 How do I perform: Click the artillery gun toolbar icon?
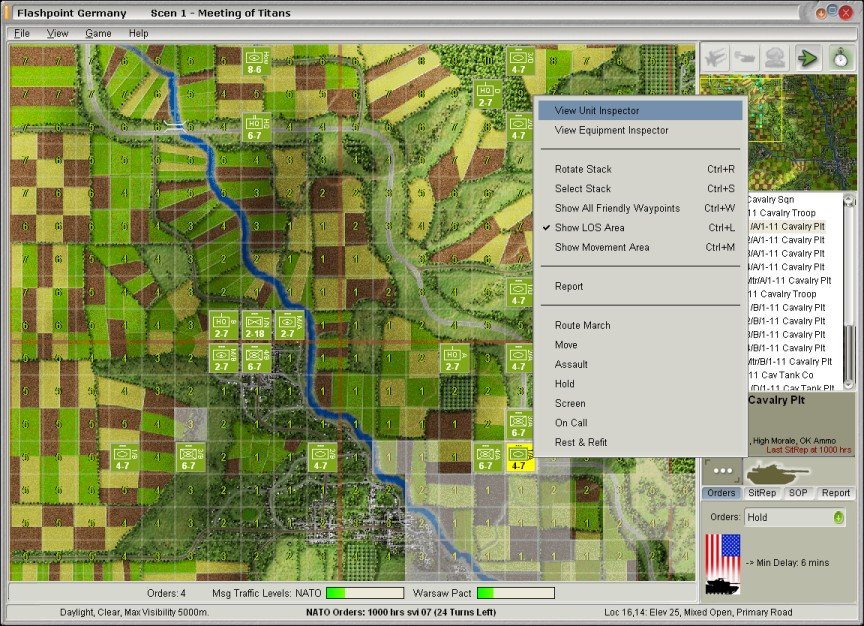[x=745, y=58]
